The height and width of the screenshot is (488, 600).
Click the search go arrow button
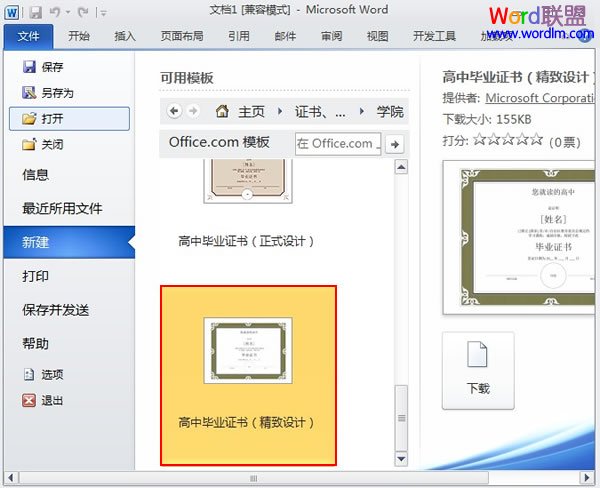point(395,144)
